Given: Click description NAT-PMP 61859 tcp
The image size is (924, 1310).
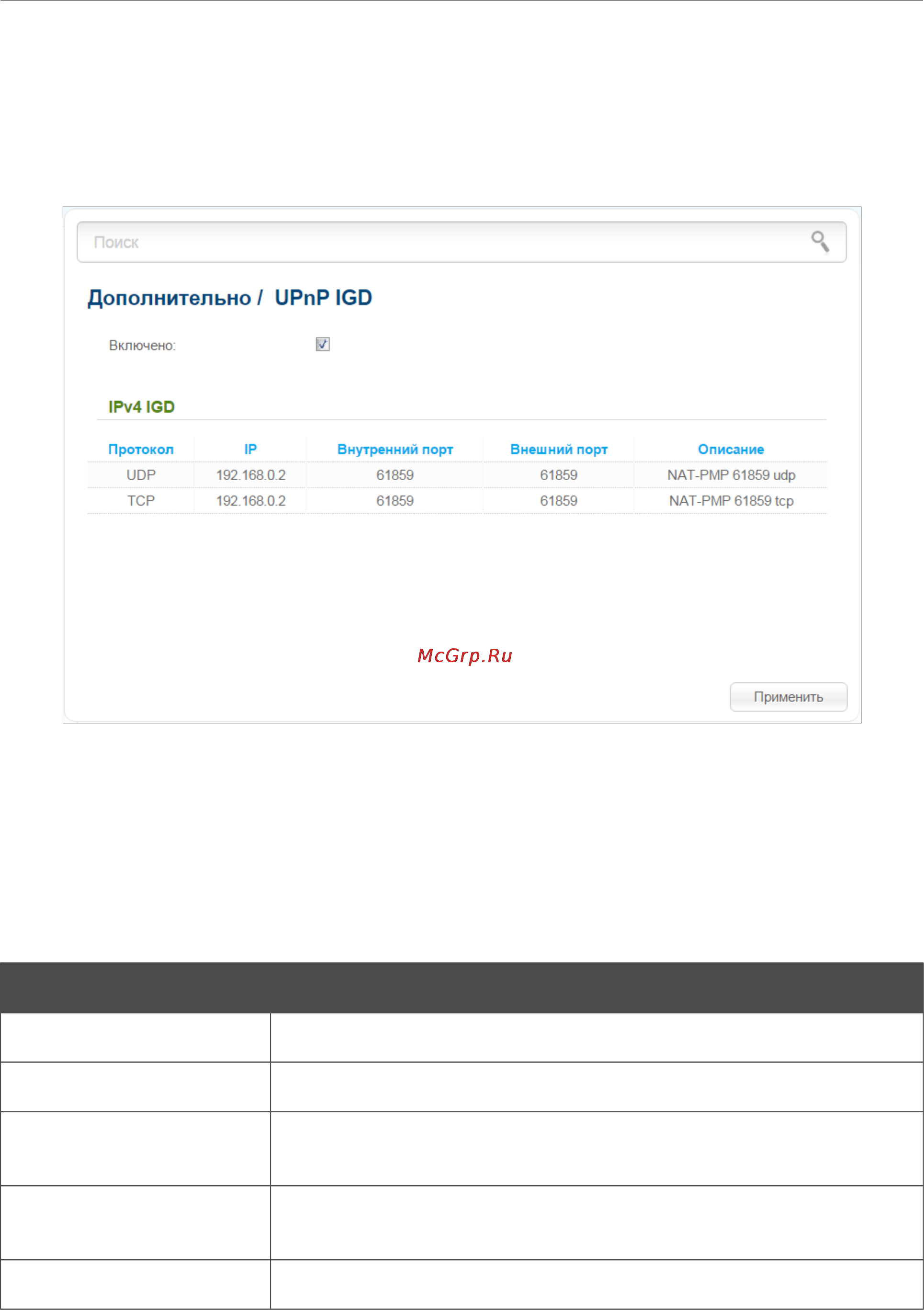Looking at the screenshot, I should 731,500.
